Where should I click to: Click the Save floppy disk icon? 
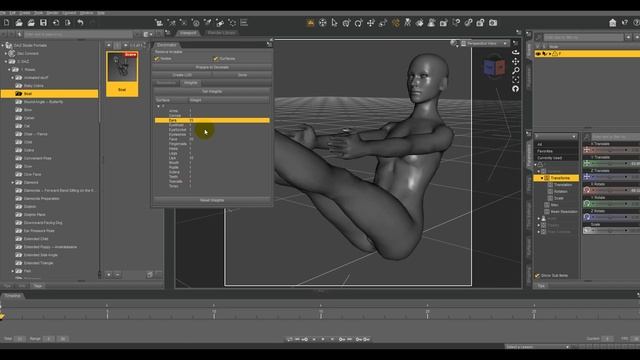[43, 23]
